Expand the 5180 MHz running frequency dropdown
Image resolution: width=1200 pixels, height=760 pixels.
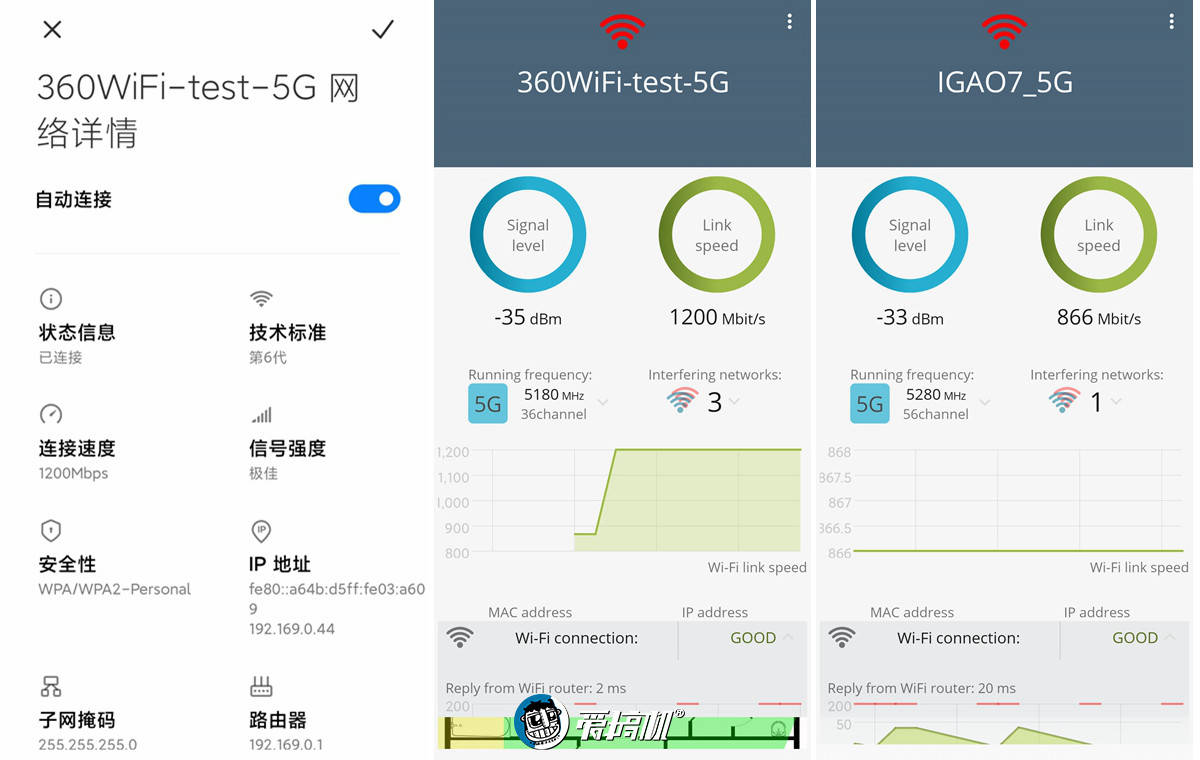pyautogui.click(x=603, y=402)
